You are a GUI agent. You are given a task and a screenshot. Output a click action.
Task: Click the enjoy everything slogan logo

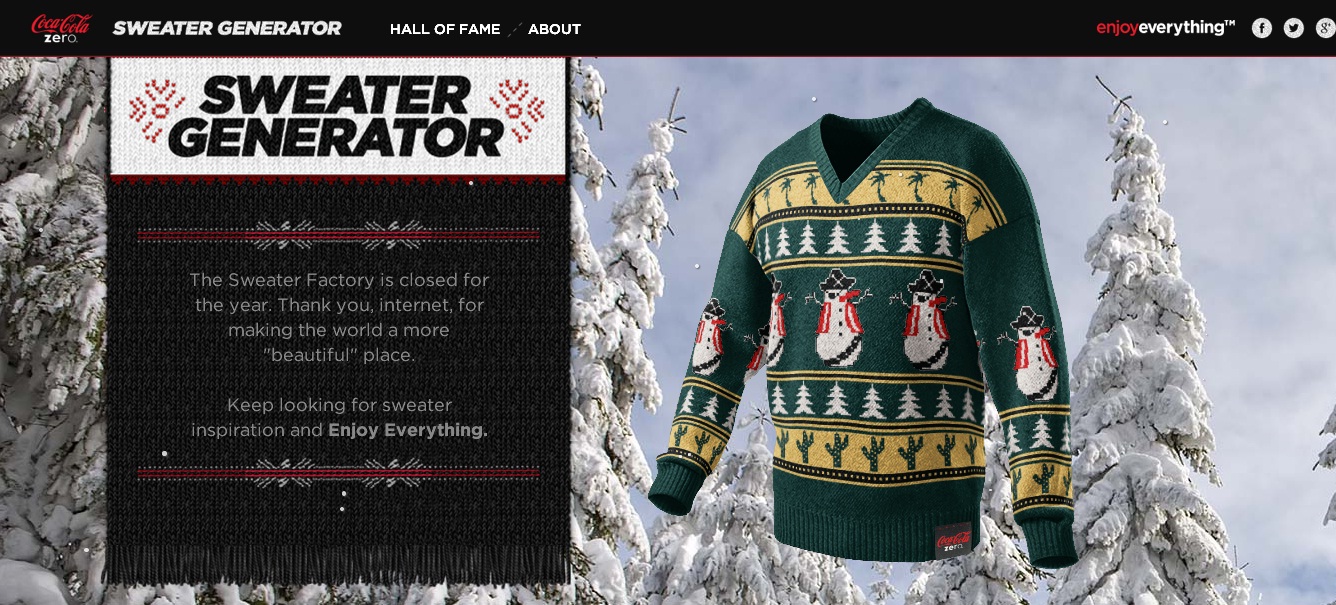click(x=1165, y=28)
